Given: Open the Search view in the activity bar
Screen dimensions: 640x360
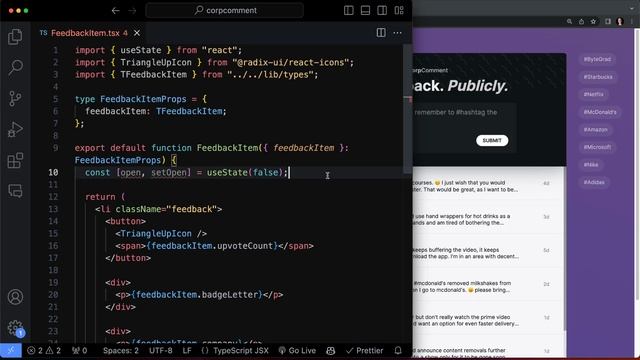Looking at the screenshot, I should click(x=15, y=67).
